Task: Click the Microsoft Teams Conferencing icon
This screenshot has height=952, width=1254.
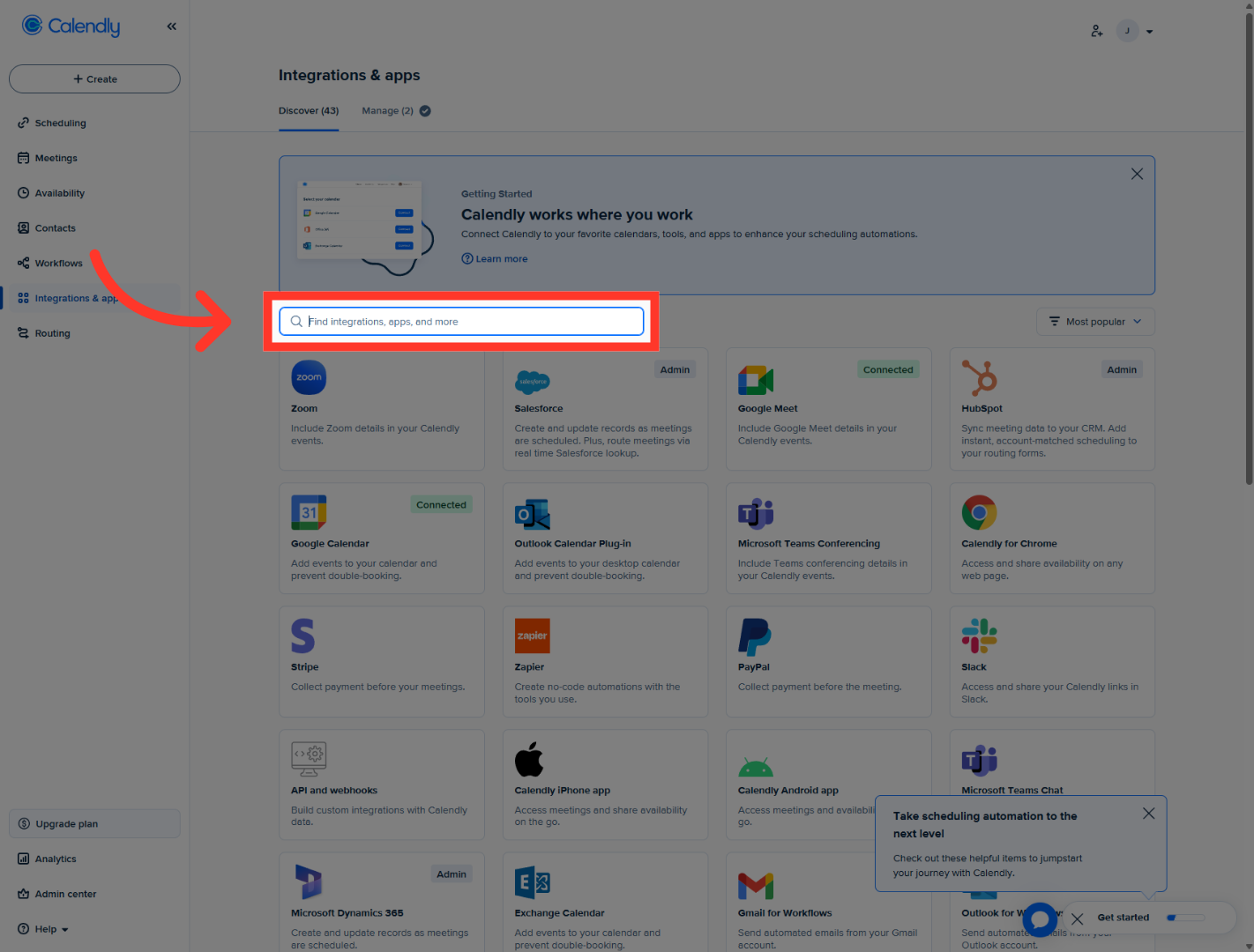Action: pyautogui.click(x=756, y=513)
